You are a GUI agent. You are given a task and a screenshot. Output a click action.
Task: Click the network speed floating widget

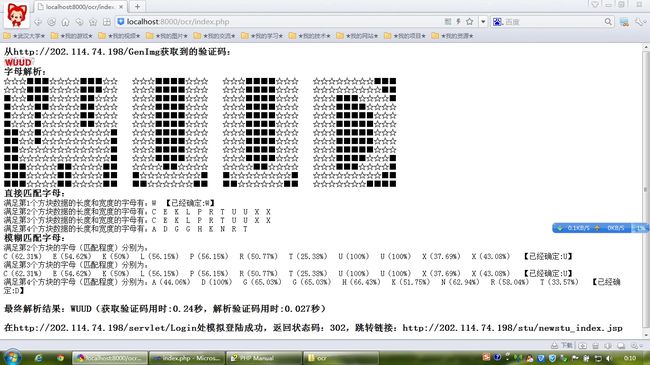coord(599,228)
